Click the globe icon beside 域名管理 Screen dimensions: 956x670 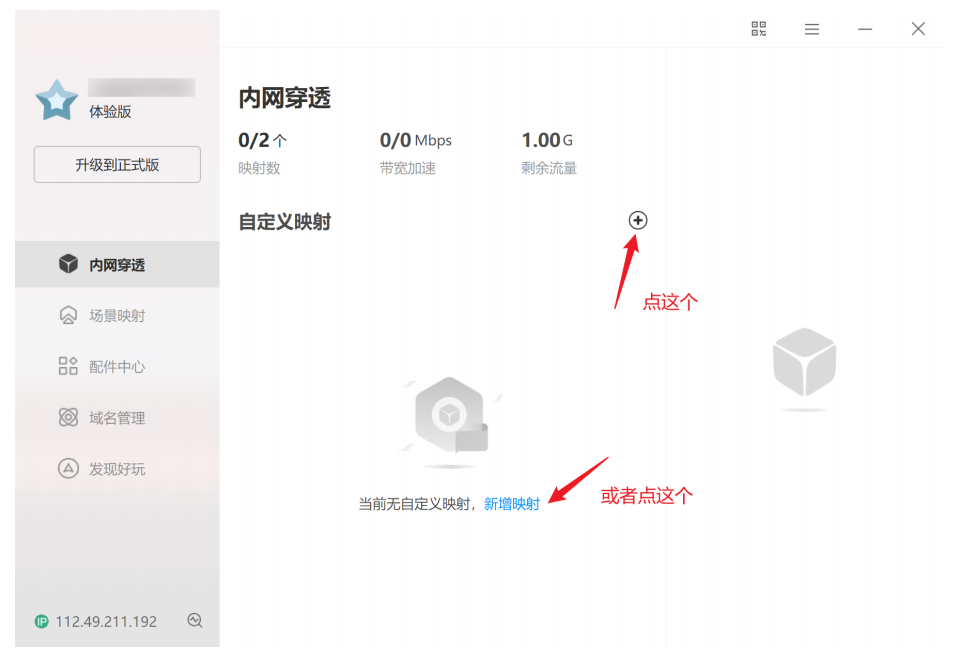(68, 418)
